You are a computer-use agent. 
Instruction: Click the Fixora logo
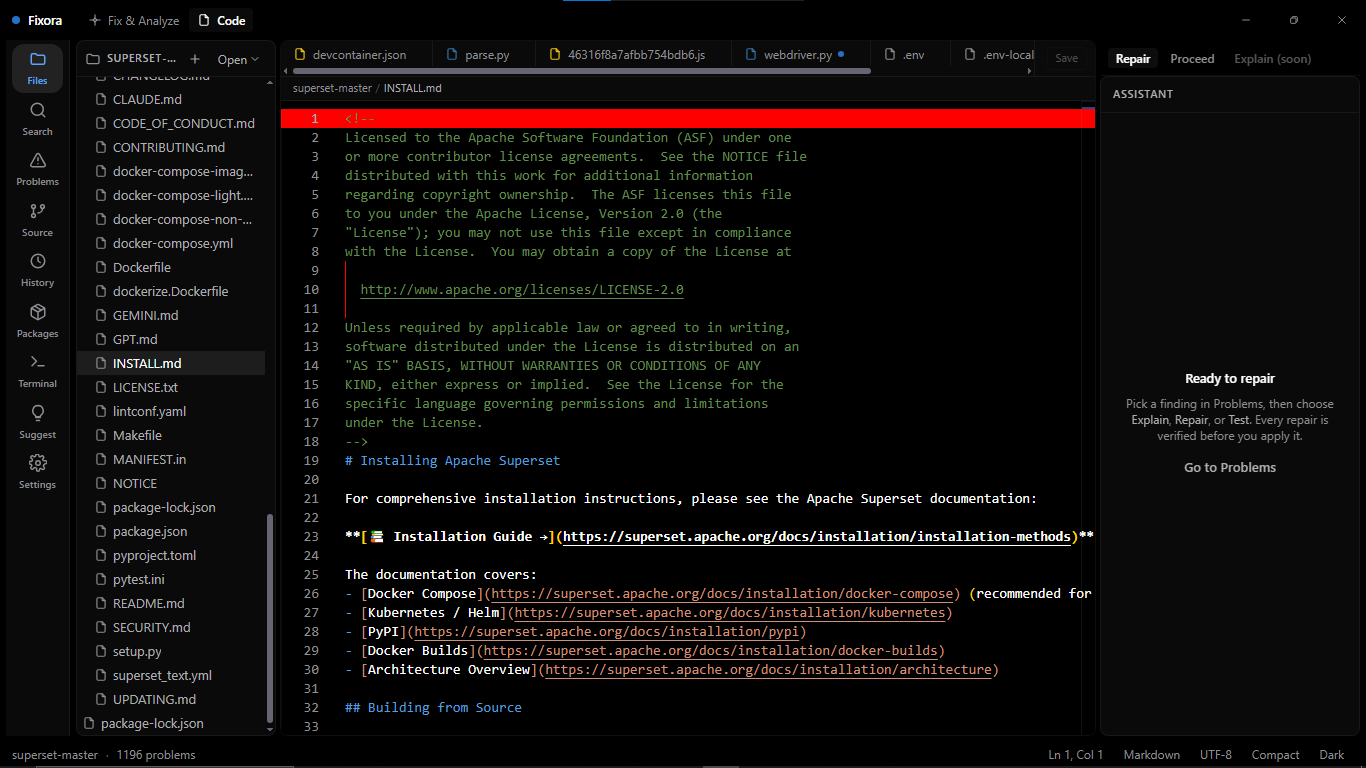coord(36,20)
